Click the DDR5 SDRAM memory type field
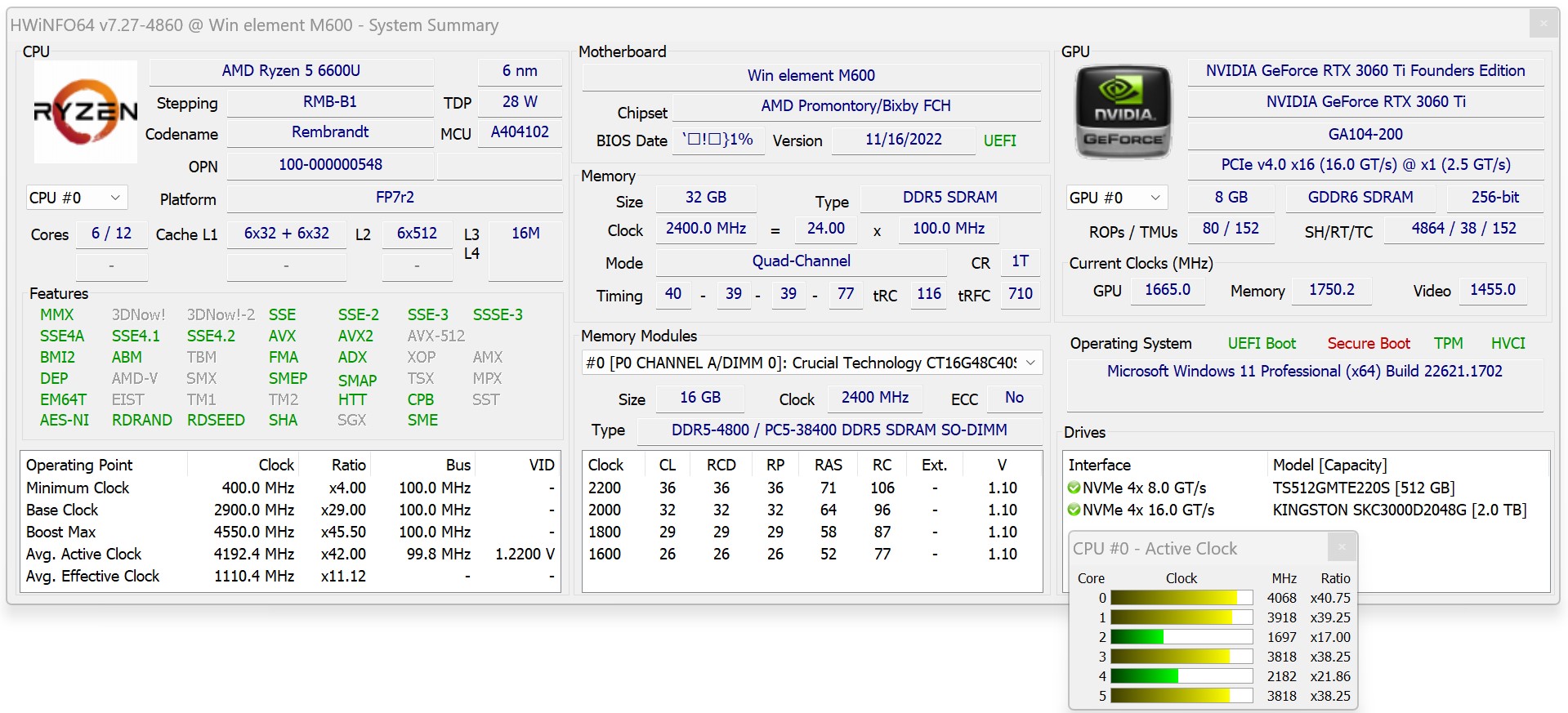 [949, 198]
